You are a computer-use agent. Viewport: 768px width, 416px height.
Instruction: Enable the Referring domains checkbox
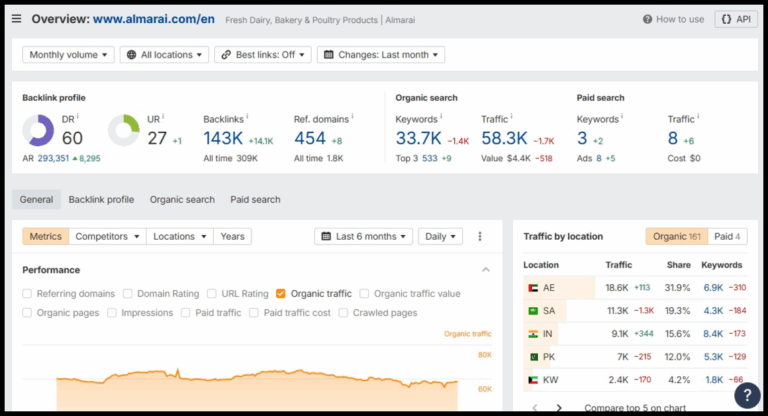coord(27,294)
